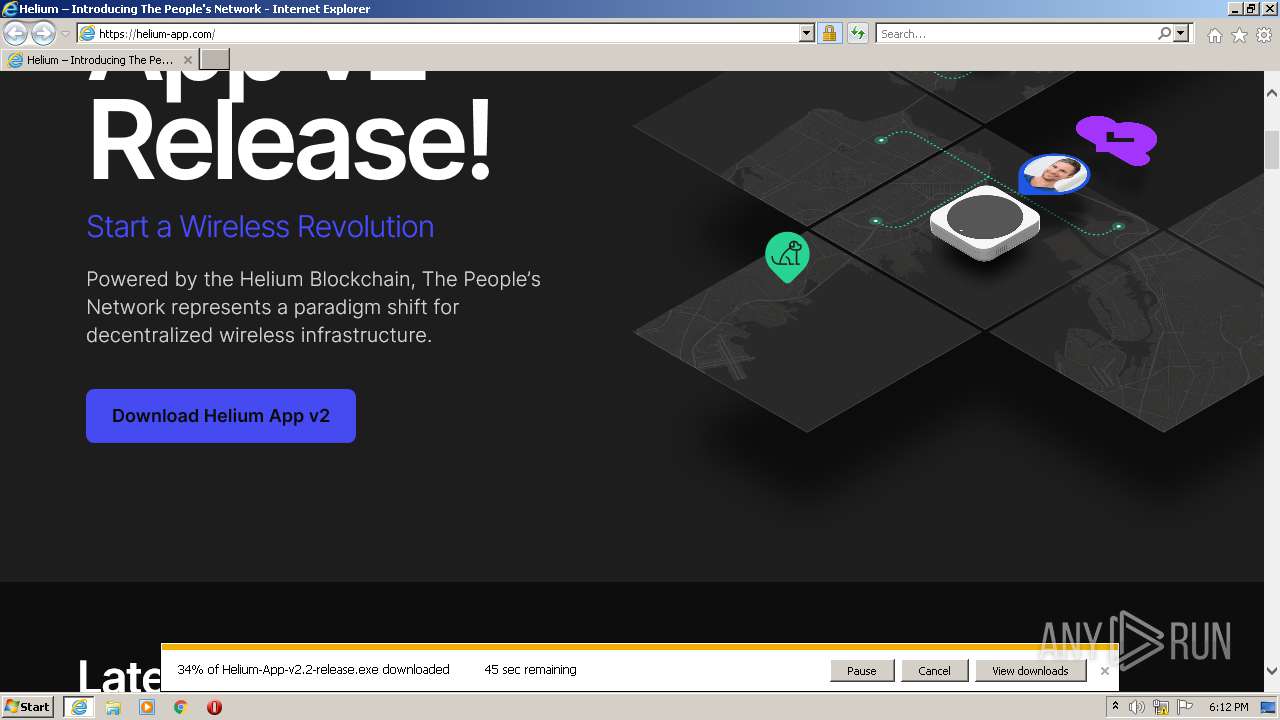Click the page scrollbar up arrow
This screenshot has width=1280, height=720.
[1272, 93]
